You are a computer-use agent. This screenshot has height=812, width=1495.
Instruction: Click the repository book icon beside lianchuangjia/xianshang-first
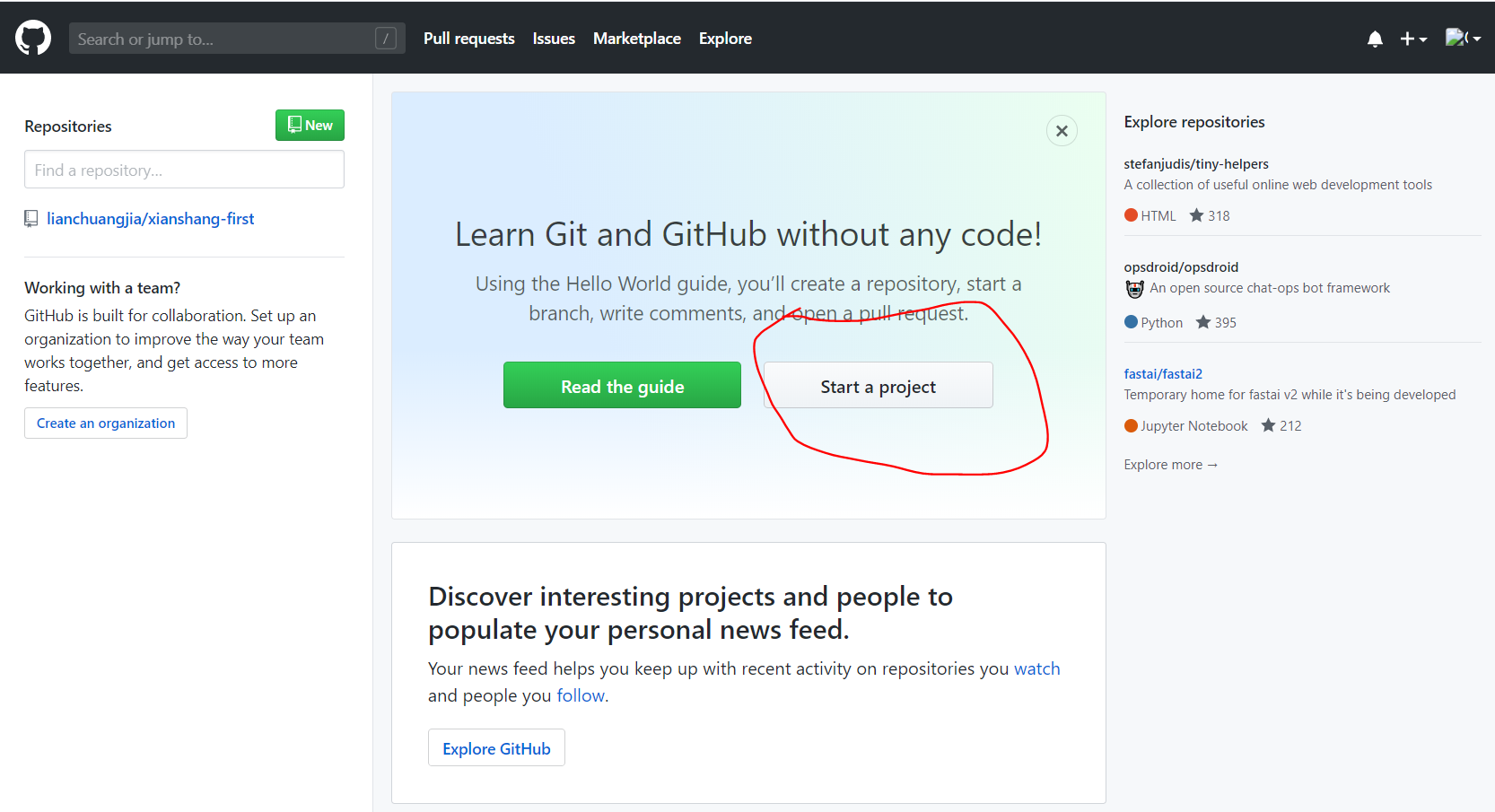pyautogui.click(x=31, y=218)
